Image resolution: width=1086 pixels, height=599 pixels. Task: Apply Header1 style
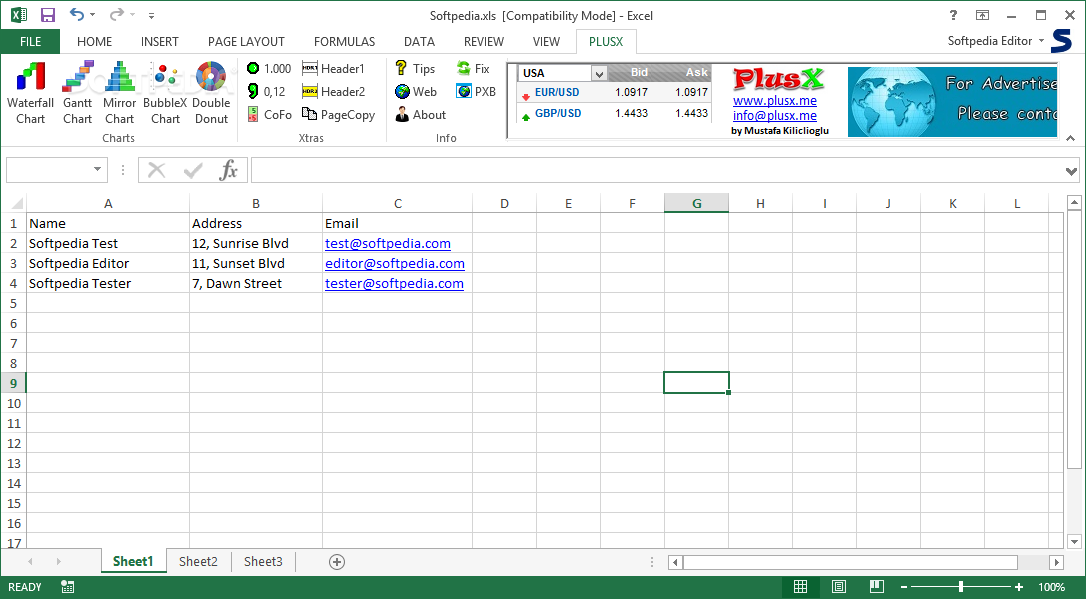click(333, 69)
